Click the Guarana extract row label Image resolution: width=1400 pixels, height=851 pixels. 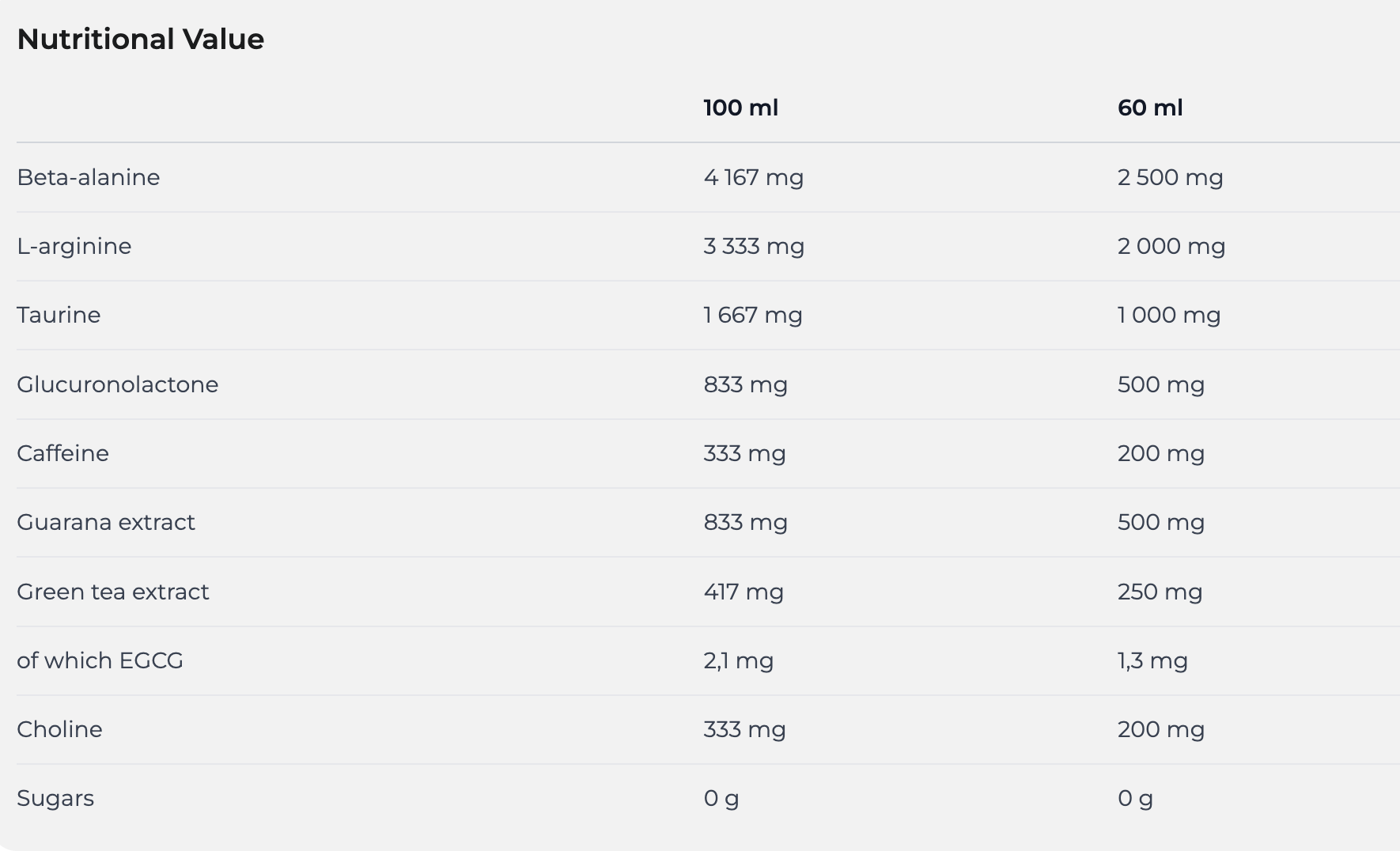click(106, 522)
